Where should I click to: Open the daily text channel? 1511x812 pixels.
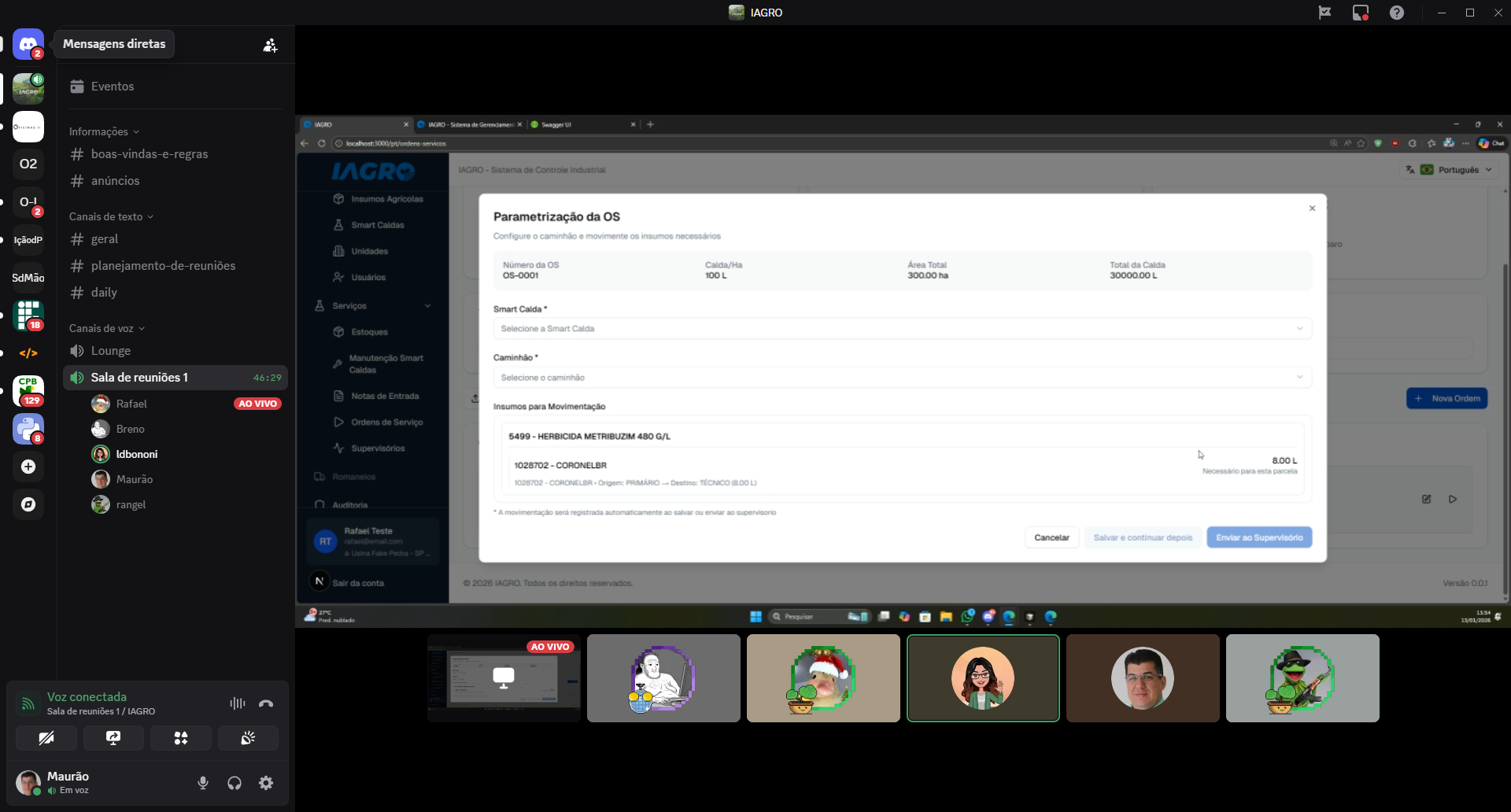(175, 293)
